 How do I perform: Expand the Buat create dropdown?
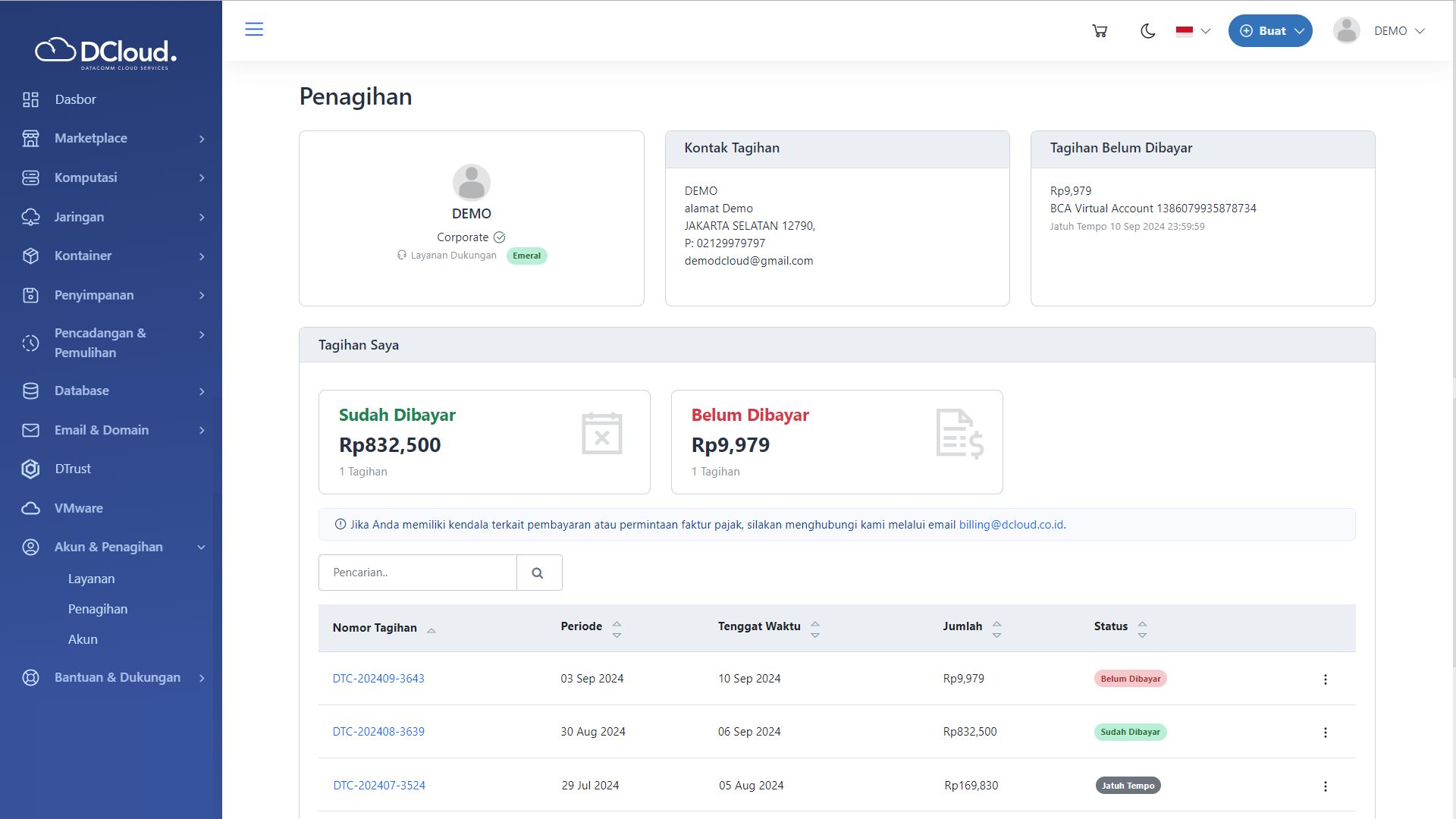1270,31
